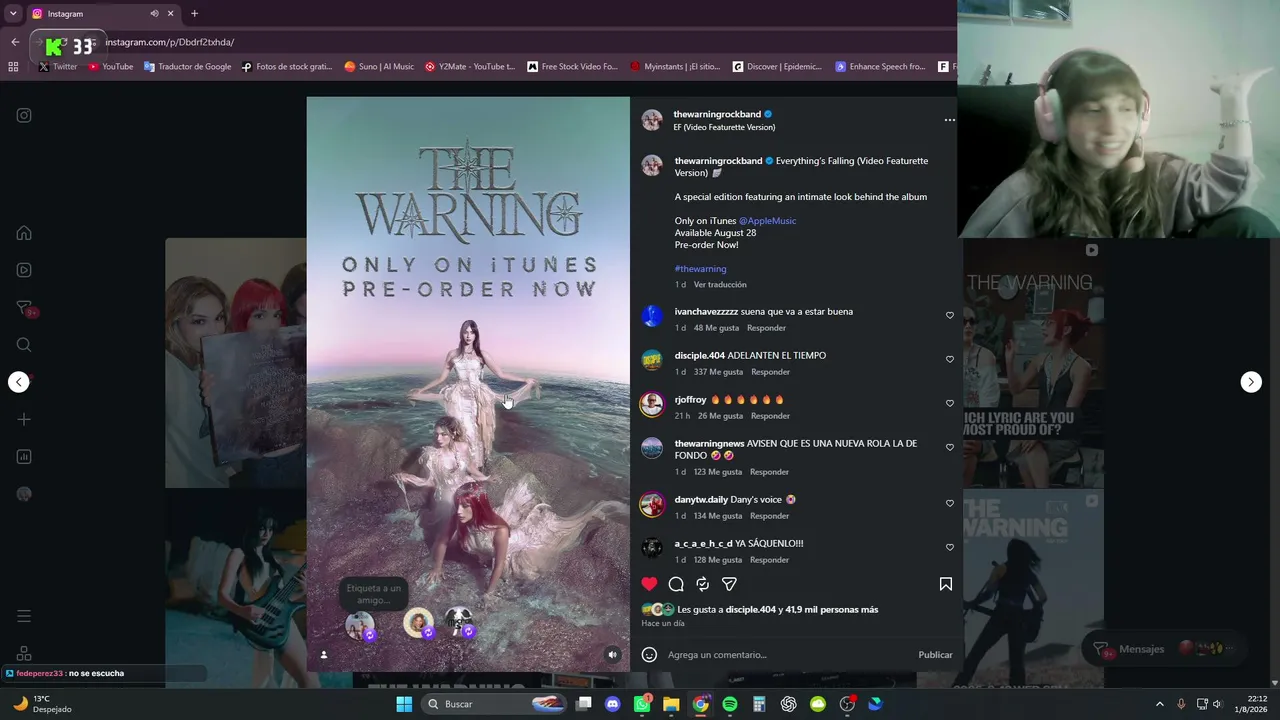Save the post with the bookmark icon
1280x720 pixels.
point(946,584)
